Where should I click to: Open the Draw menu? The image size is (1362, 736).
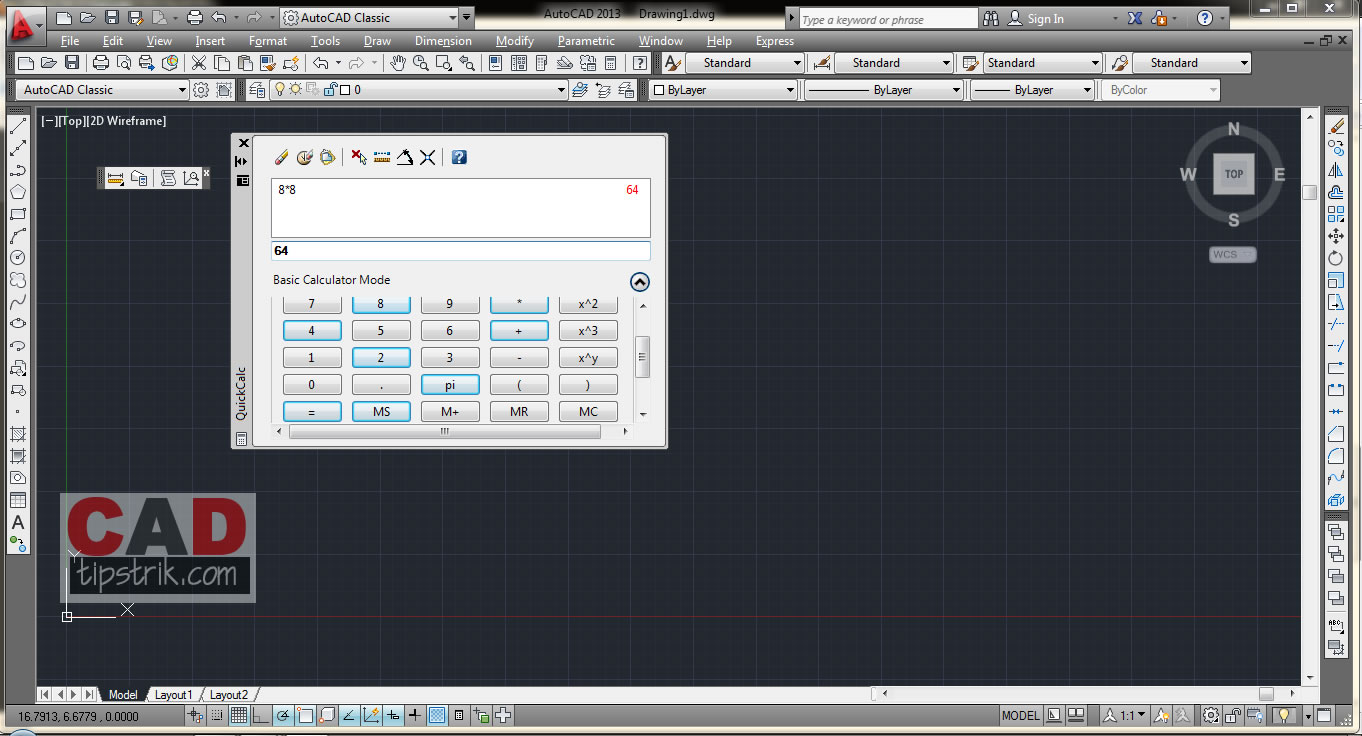pos(377,41)
